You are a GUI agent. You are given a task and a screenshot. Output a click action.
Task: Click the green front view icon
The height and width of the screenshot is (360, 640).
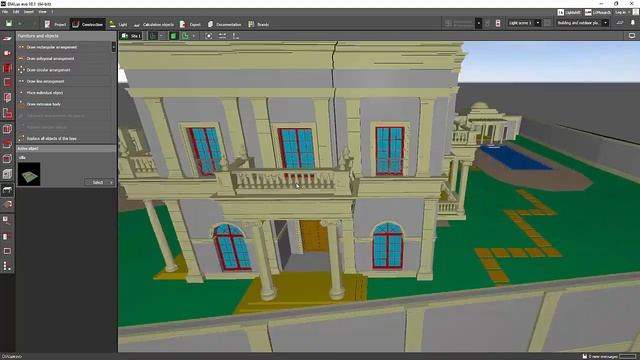coord(173,36)
